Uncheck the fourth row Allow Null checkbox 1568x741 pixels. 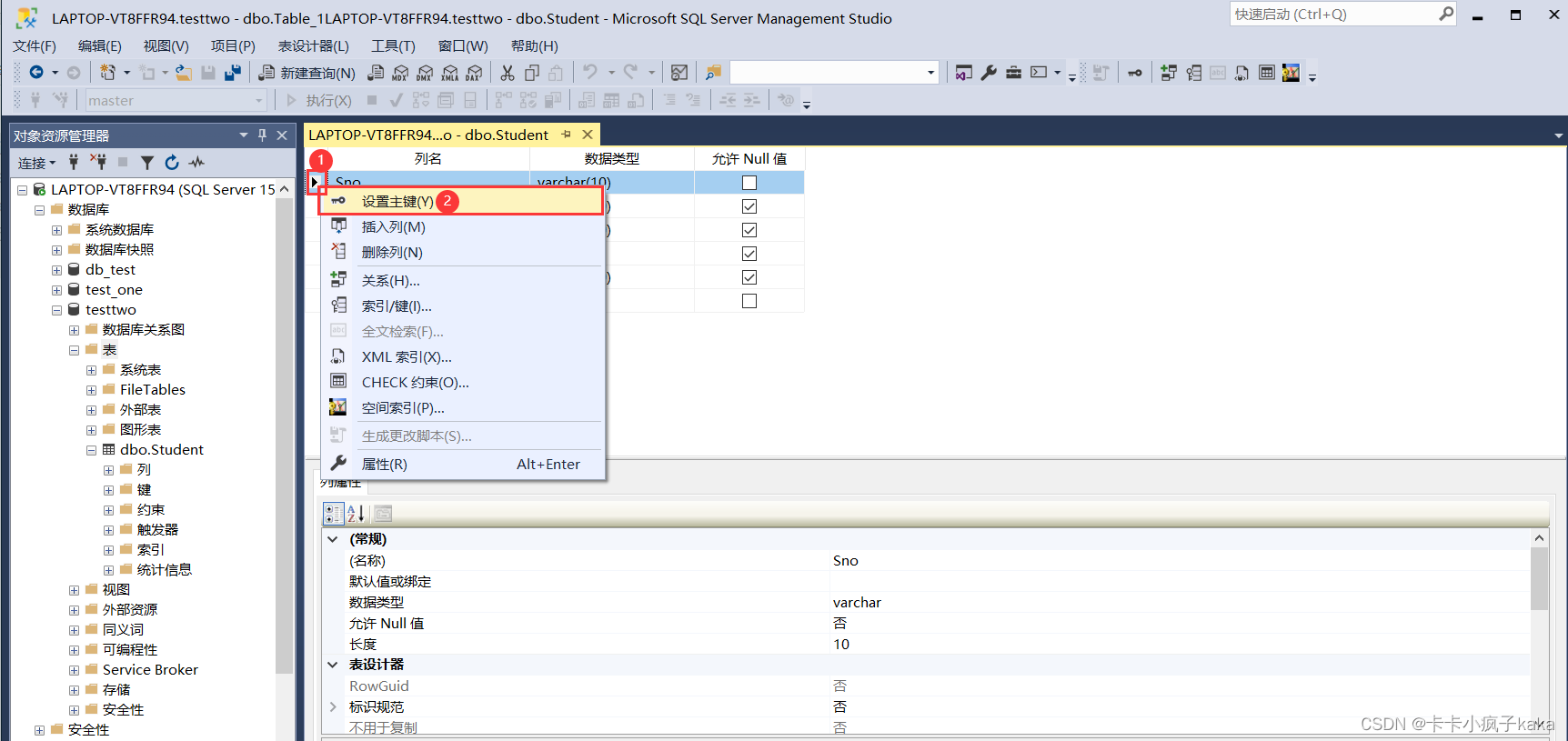(x=749, y=254)
